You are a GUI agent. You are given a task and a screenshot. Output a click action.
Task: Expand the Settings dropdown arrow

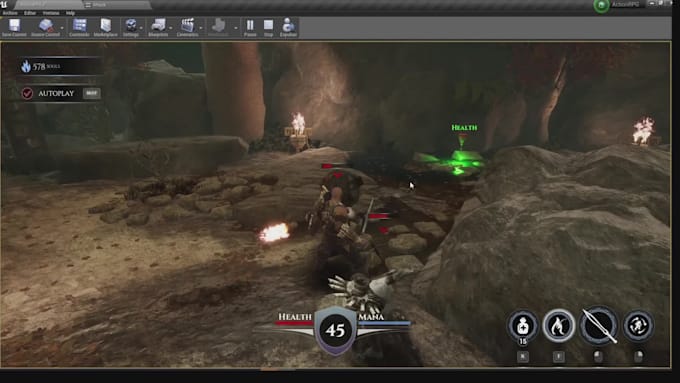pos(141,28)
